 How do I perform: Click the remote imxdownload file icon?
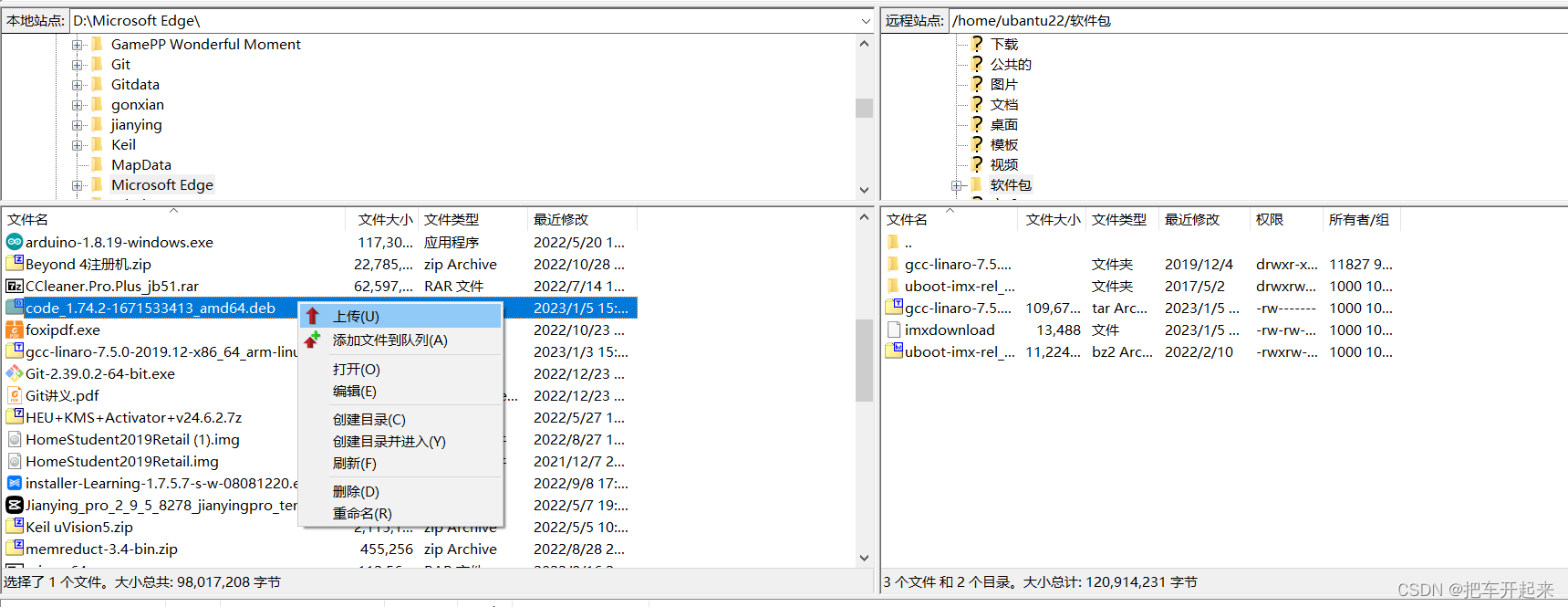tap(894, 330)
